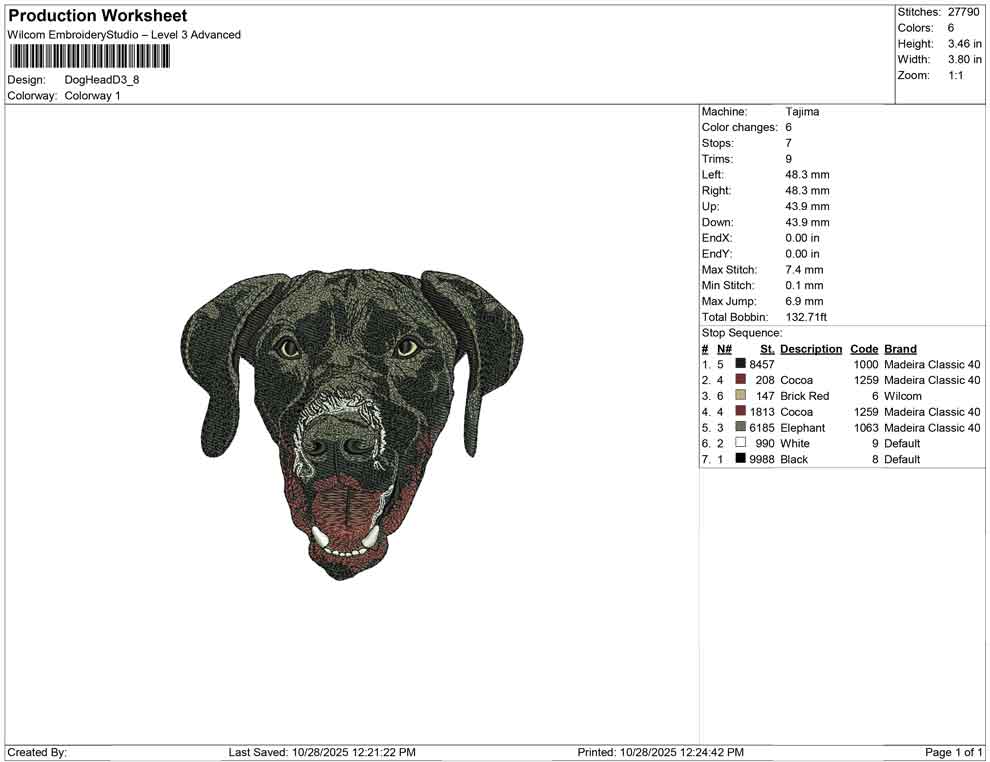Select the Elephant 6185 color chip
The width and height of the screenshot is (990, 762).
coord(740,427)
